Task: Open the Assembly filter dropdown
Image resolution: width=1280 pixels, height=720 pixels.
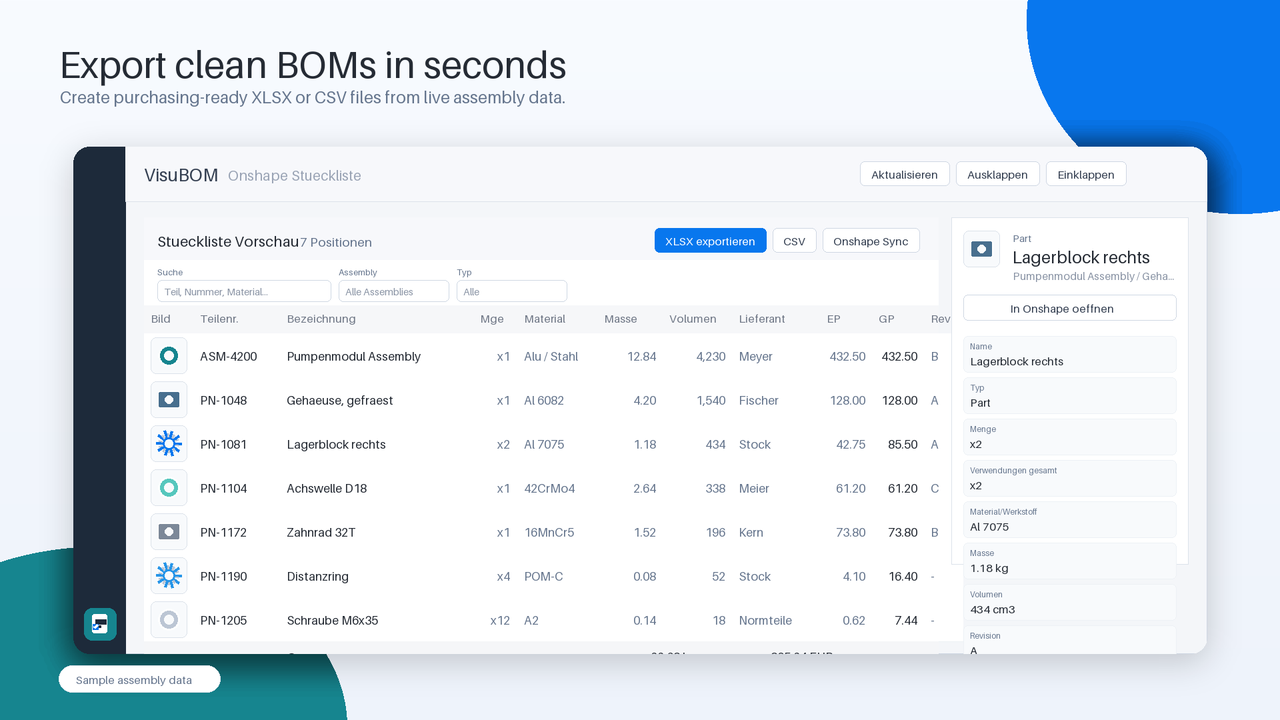Action: click(x=393, y=291)
